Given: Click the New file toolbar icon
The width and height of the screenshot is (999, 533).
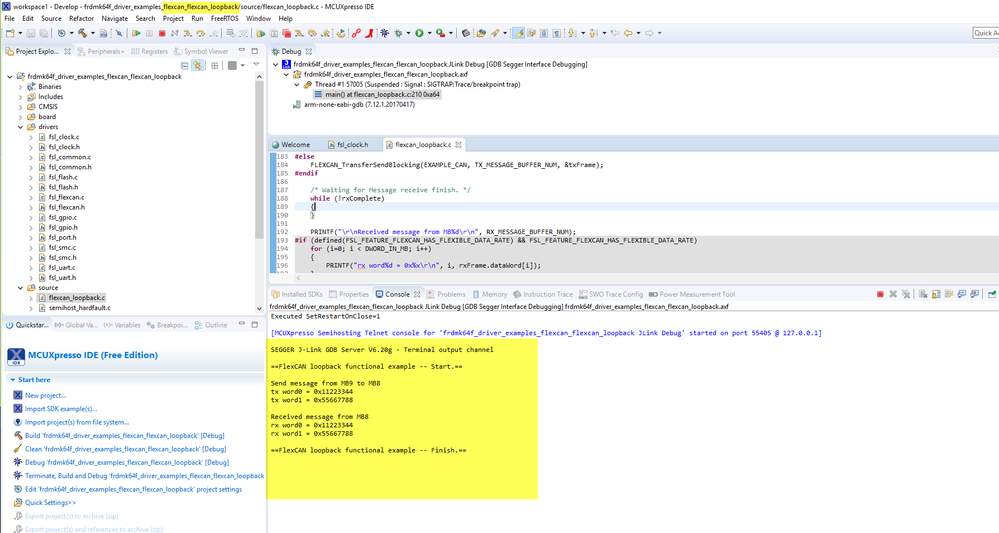Looking at the screenshot, I should pyautogui.click(x=10, y=33).
